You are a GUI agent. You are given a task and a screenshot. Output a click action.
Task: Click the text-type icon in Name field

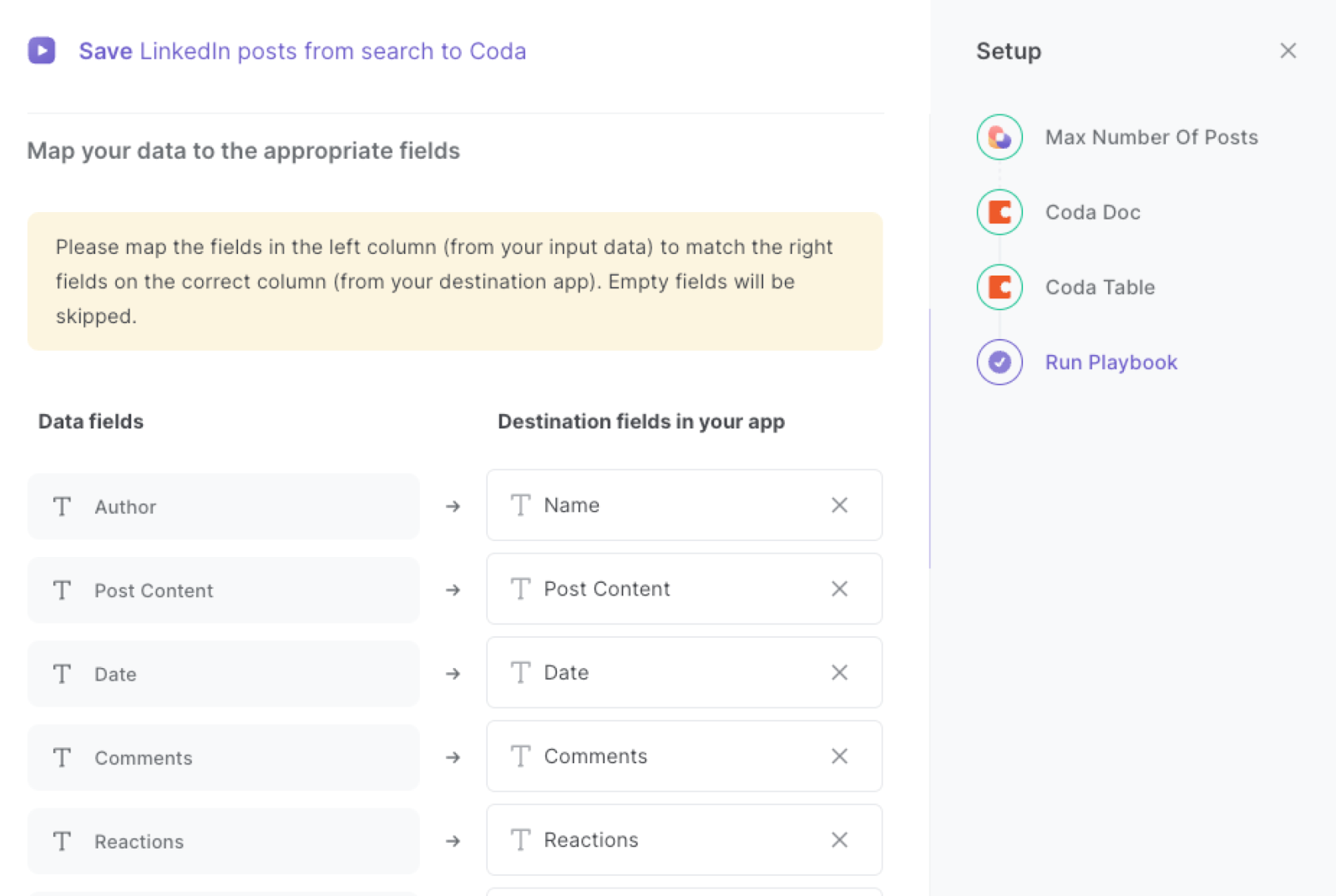pyautogui.click(x=520, y=505)
